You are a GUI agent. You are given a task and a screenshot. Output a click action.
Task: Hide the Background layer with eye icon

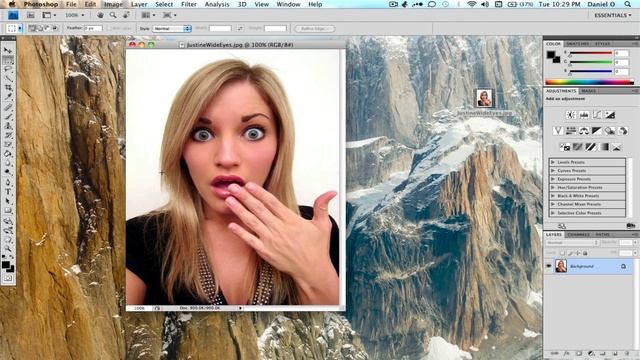[549, 266]
